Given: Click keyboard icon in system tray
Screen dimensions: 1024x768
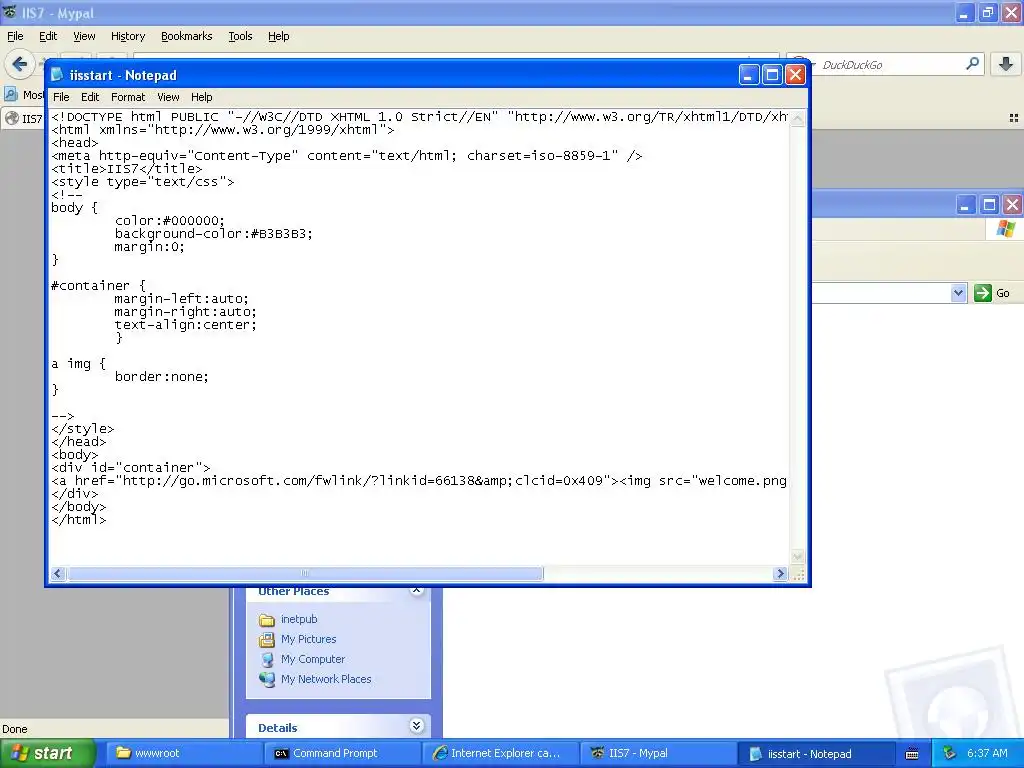Looking at the screenshot, I should tap(912, 754).
